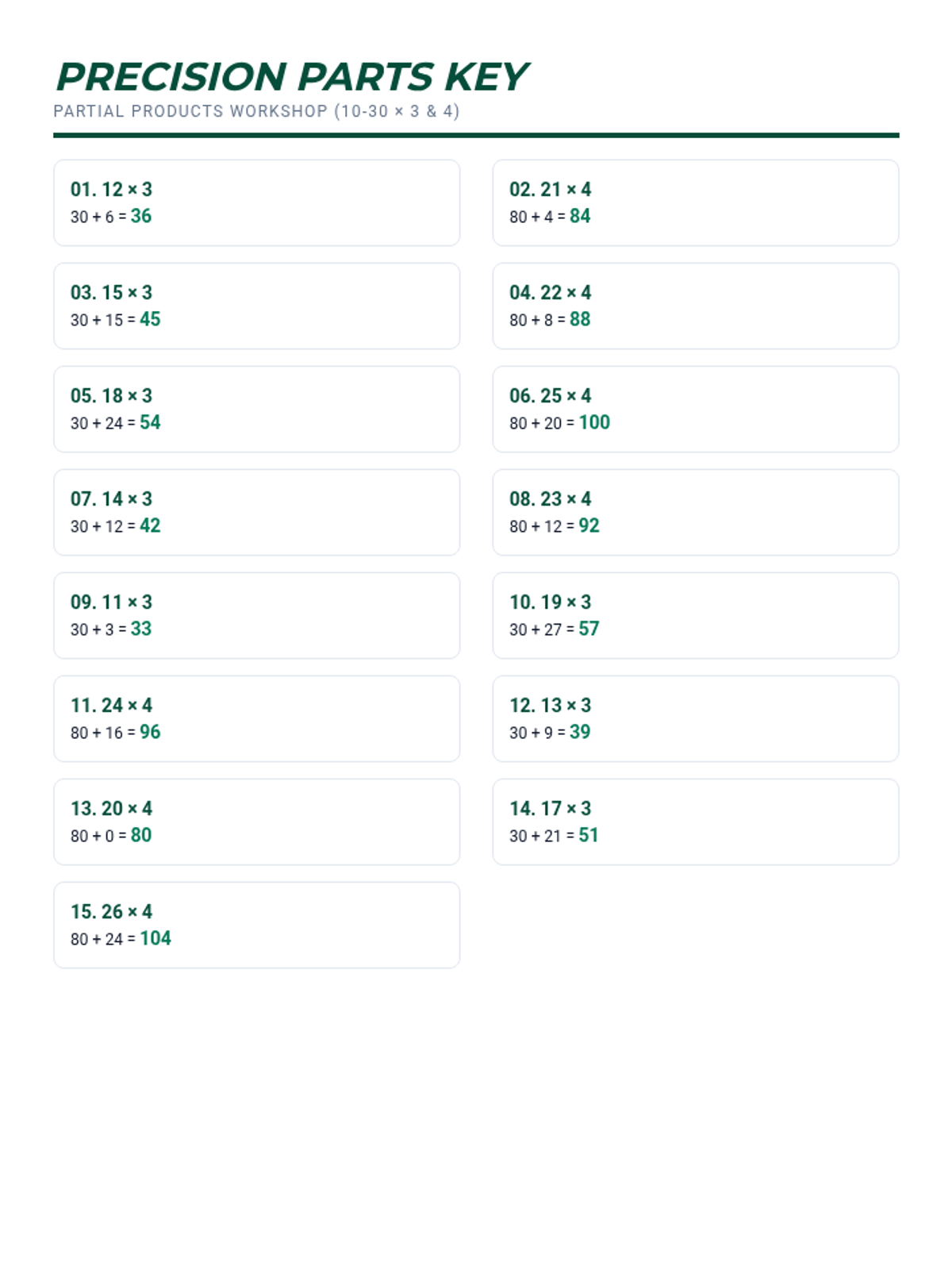Screen dimensions: 952x1270
Task: Click answer 45 in problem 03
Action: tap(150, 319)
